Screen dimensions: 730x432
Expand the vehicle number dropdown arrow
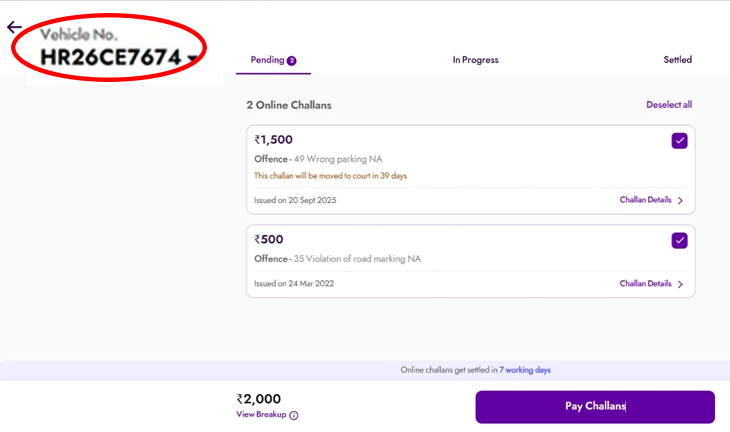(191, 59)
